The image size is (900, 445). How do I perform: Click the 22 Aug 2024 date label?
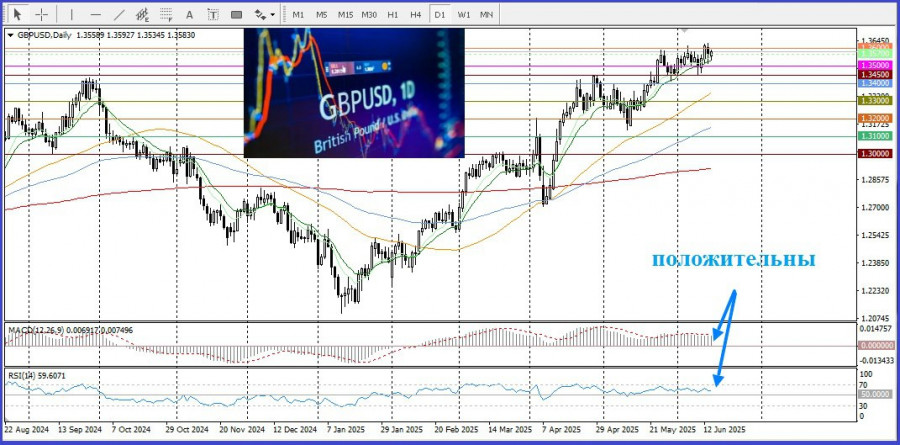click(26, 429)
